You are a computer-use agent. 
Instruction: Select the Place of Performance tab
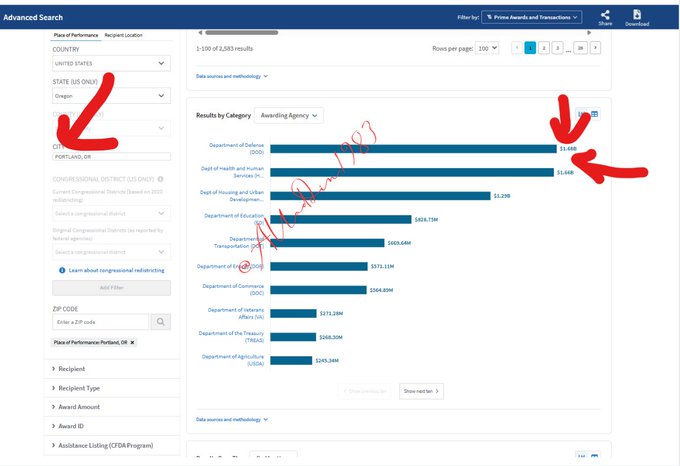[x=75, y=35]
